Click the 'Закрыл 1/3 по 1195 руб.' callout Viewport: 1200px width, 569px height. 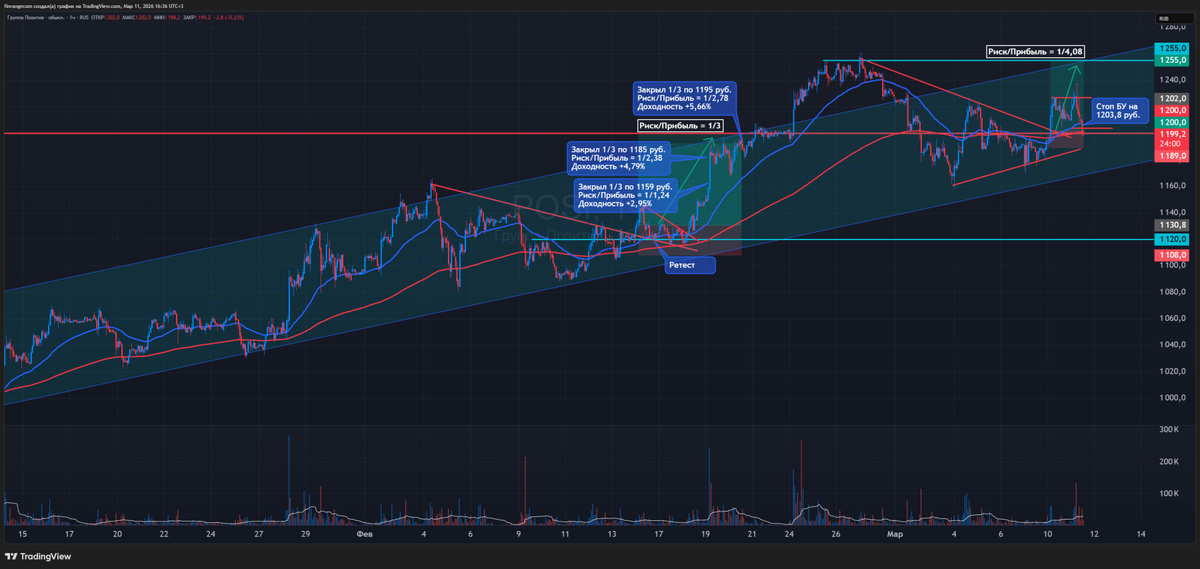coord(684,96)
